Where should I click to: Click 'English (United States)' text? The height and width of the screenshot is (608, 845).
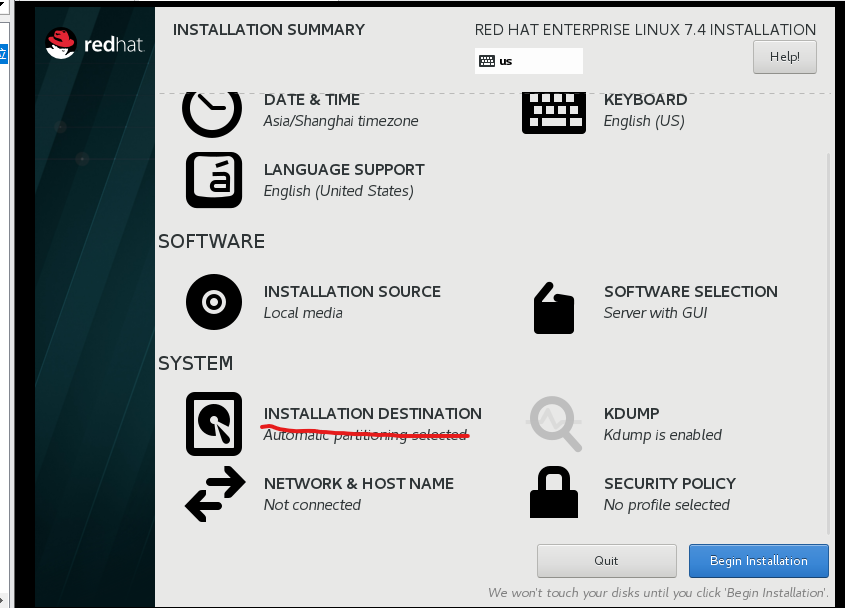338,191
